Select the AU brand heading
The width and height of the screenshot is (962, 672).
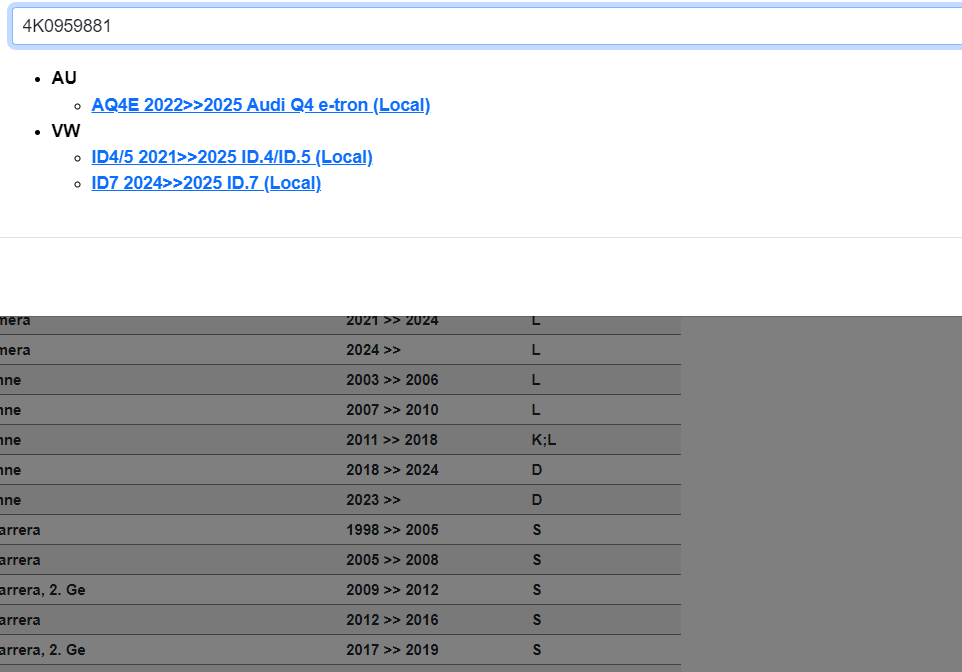click(x=64, y=78)
